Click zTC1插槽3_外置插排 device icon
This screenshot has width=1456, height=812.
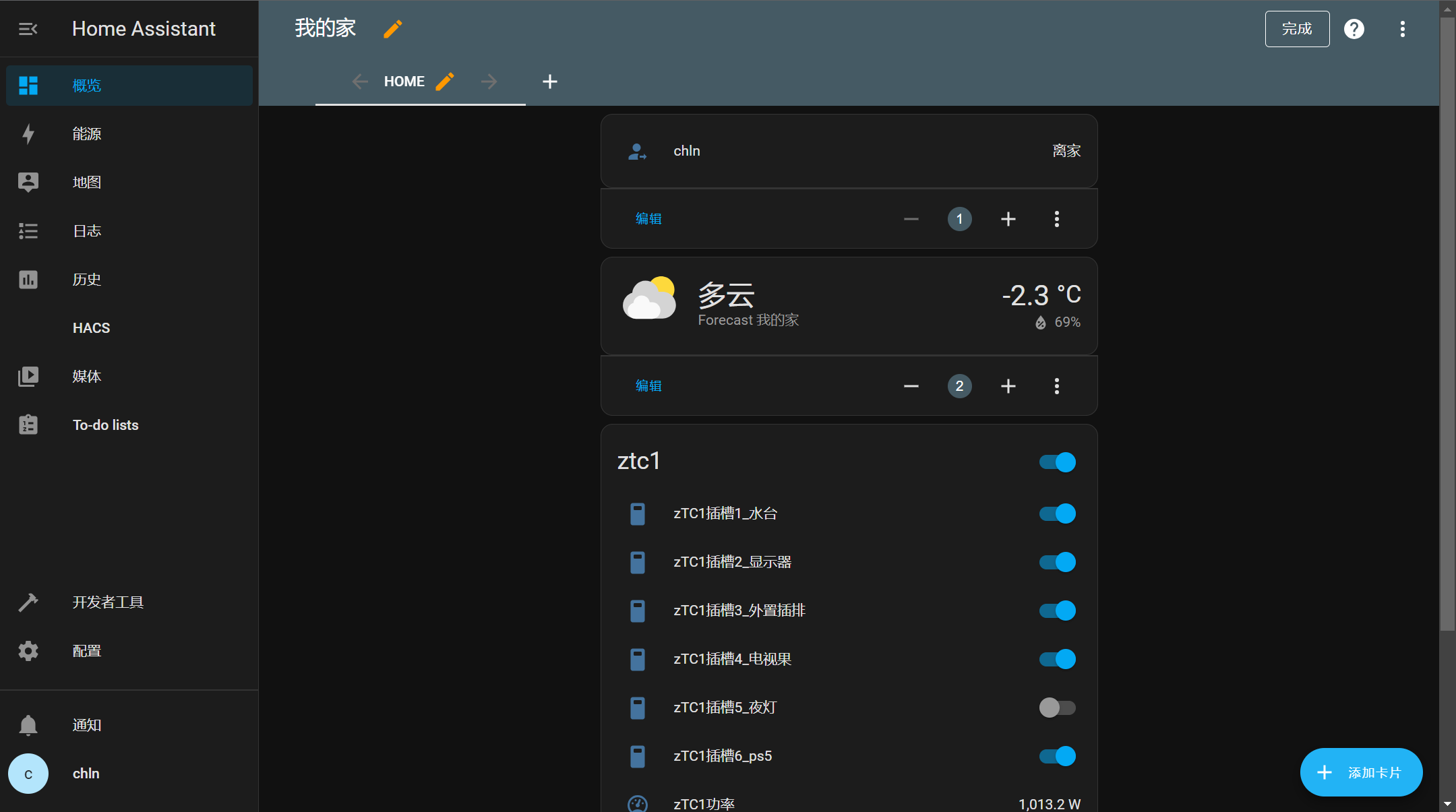click(637, 611)
